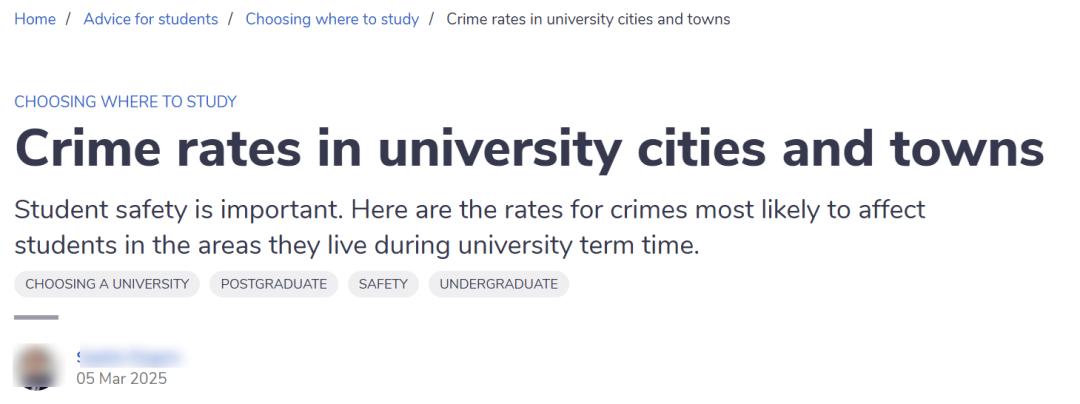Click the grey divider line below tags
The image size is (1080, 404).
pos(37,317)
